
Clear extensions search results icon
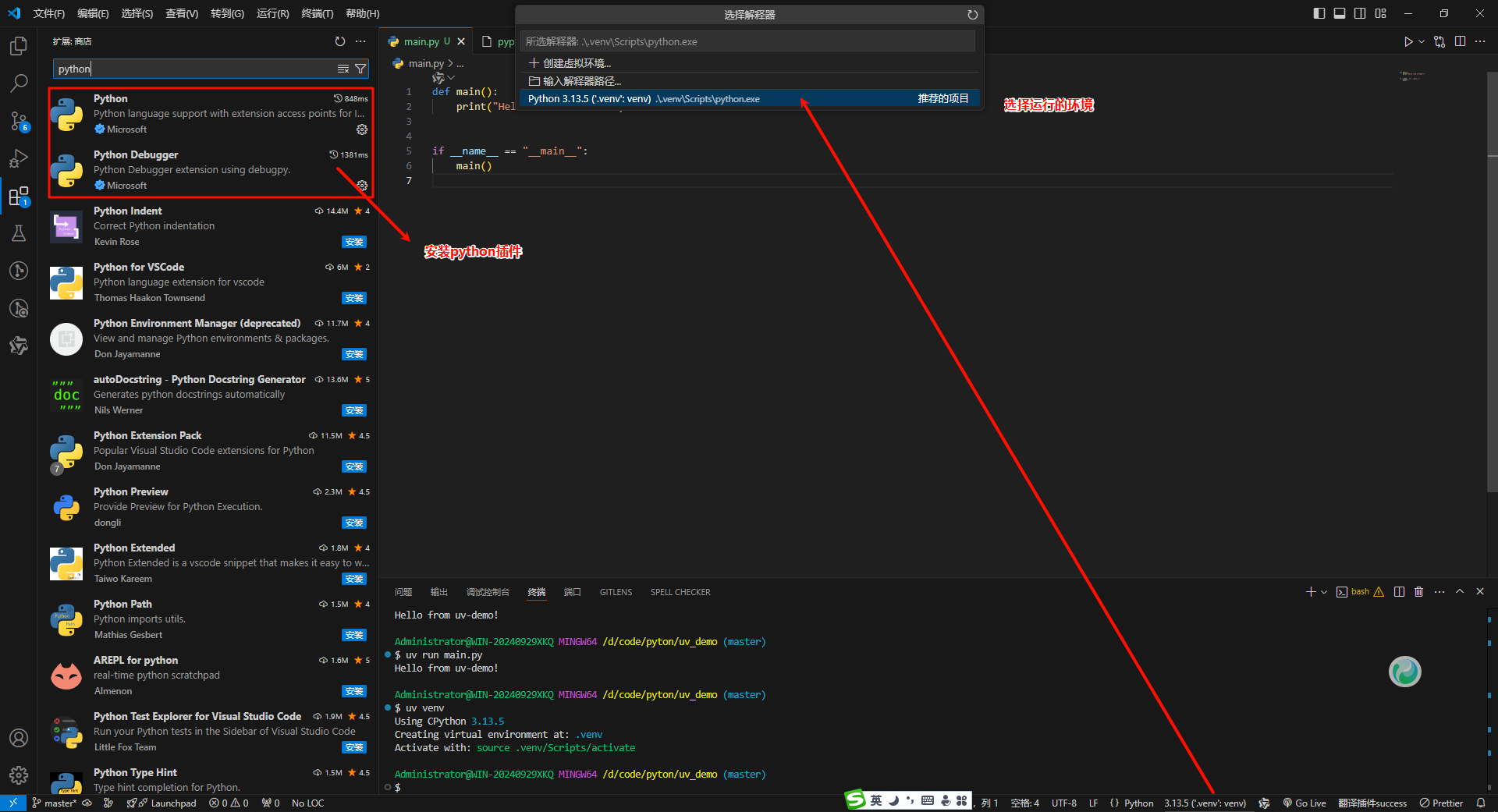click(343, 69)
